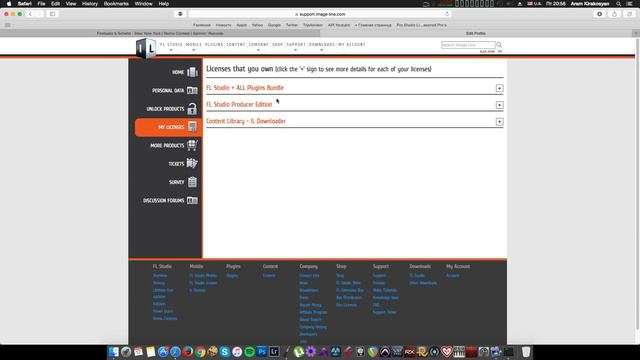This screenshot has width=640, height=360.
Task: Click Yahoo in favorites bar
Action: (x=257, y=25)
